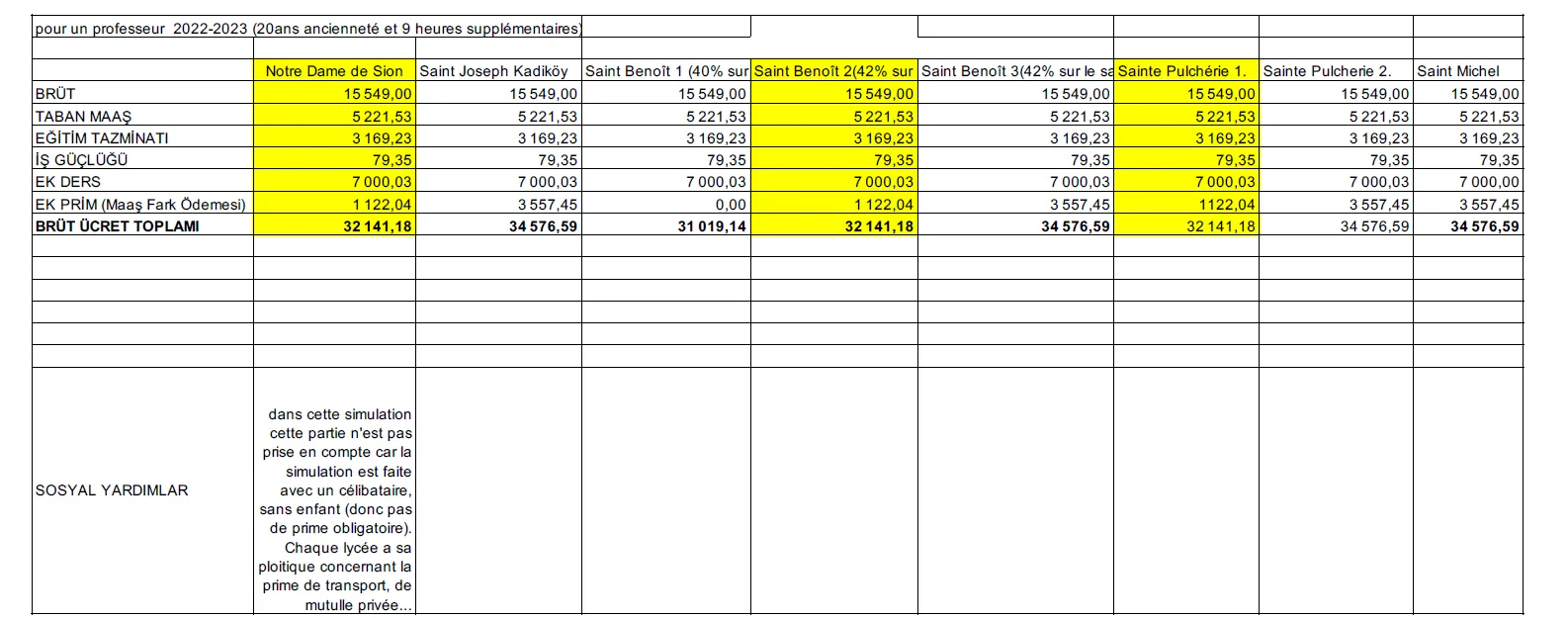Click the 'Sainte Pulcherie 2.' column header

tap(1336, 70)
